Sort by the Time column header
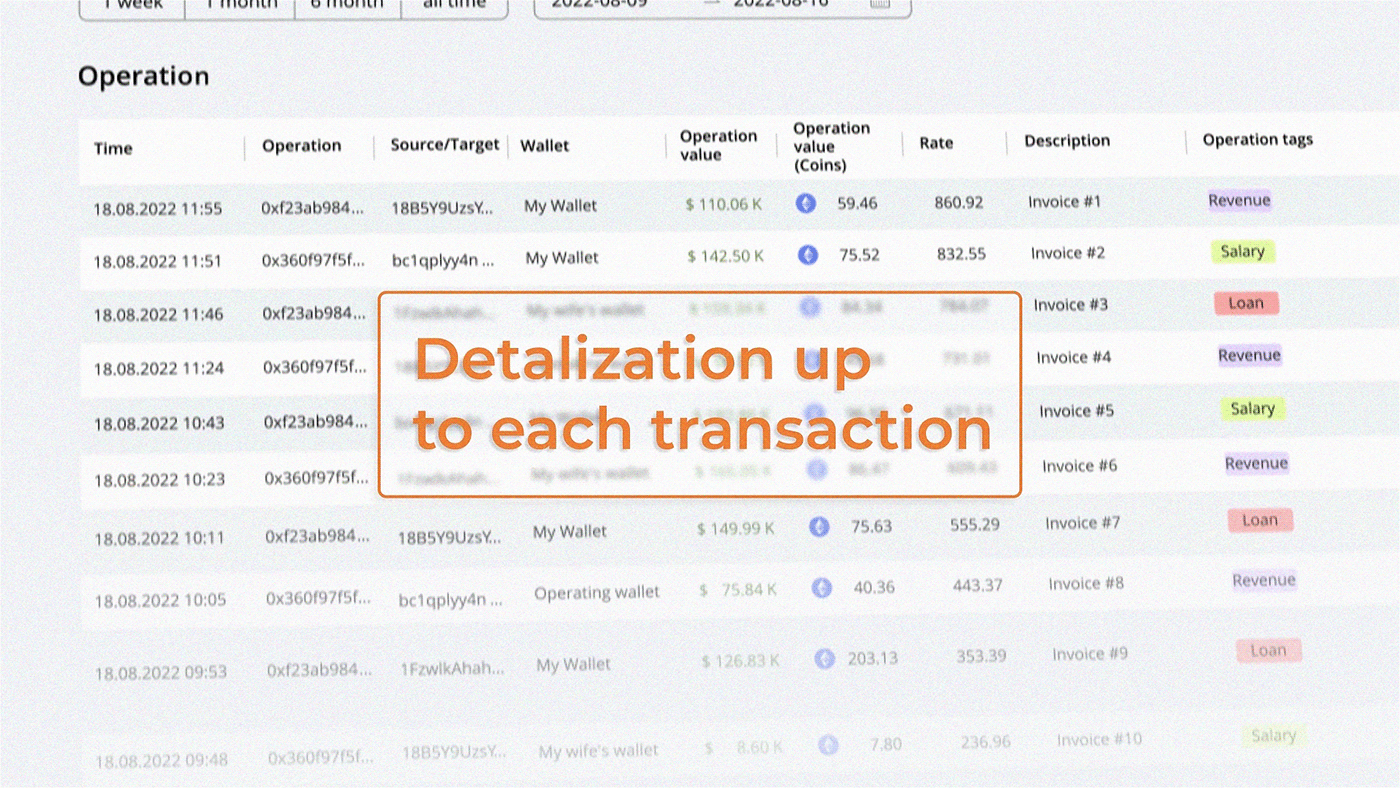This screenshot has height=788, width=1400. click(x=113, y=148)
